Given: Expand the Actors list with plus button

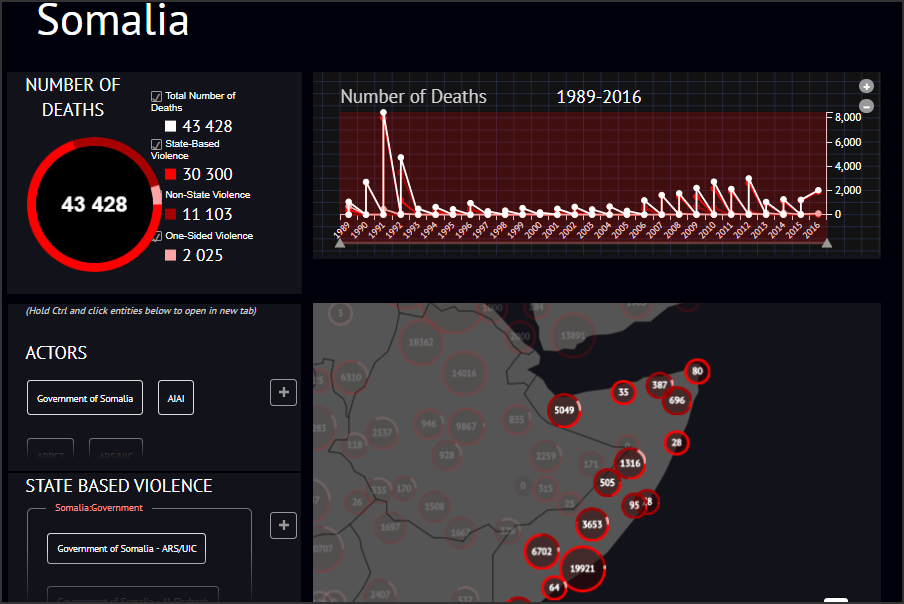Looking at the screenshot, I should 283,393.
